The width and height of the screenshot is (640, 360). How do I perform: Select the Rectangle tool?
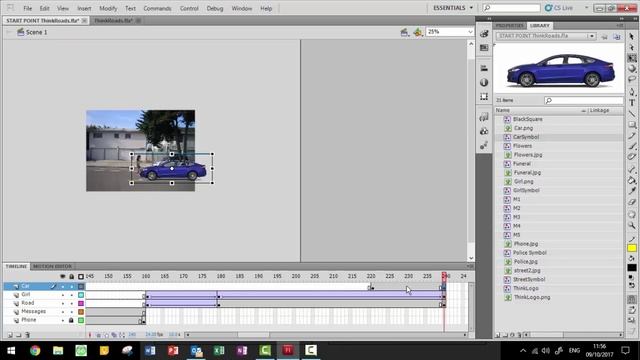pyautogui.click(x=632, y=124)
